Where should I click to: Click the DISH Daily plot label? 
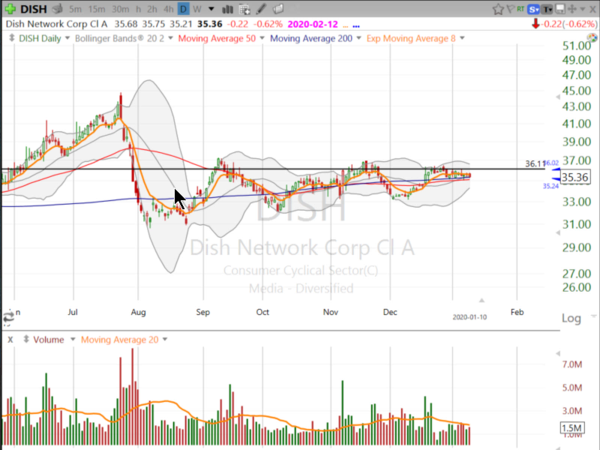40,38
